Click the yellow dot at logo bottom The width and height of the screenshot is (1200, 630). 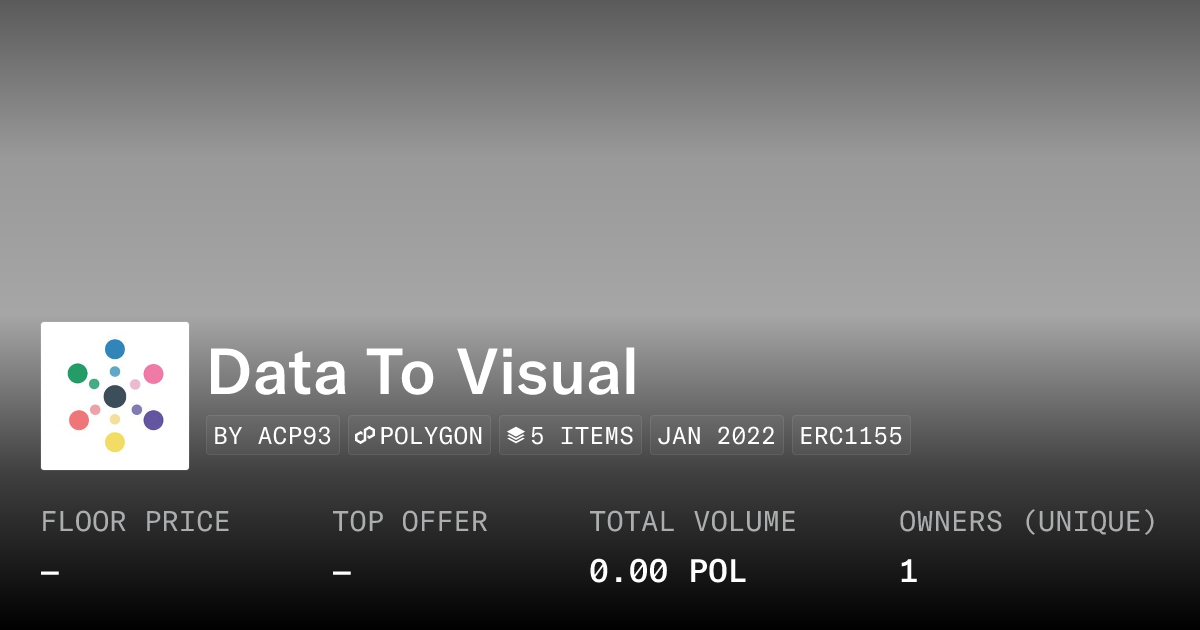115,442
